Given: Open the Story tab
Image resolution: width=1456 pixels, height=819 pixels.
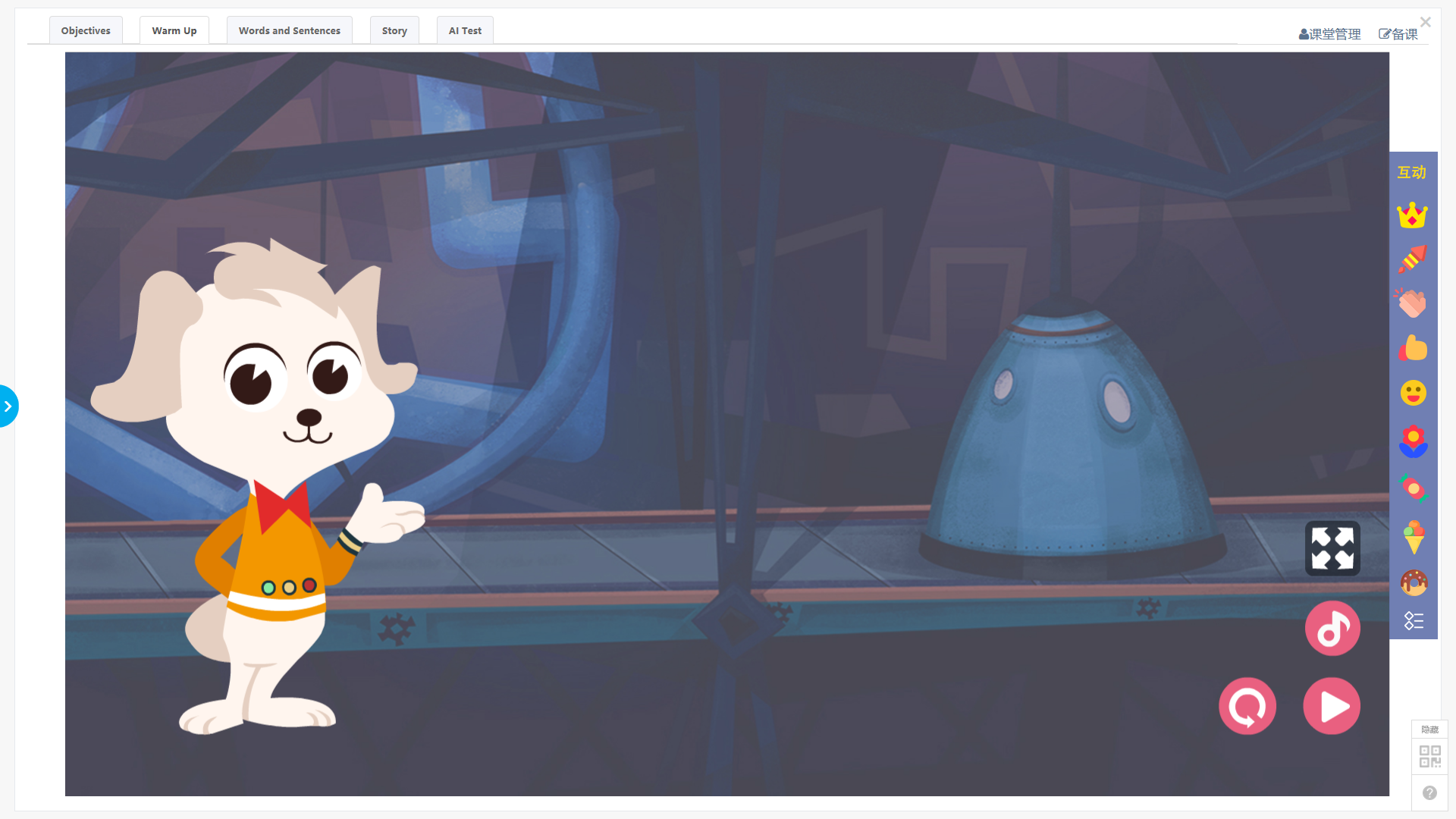Looking at the screenshot, I should click(x=394, y=30).
